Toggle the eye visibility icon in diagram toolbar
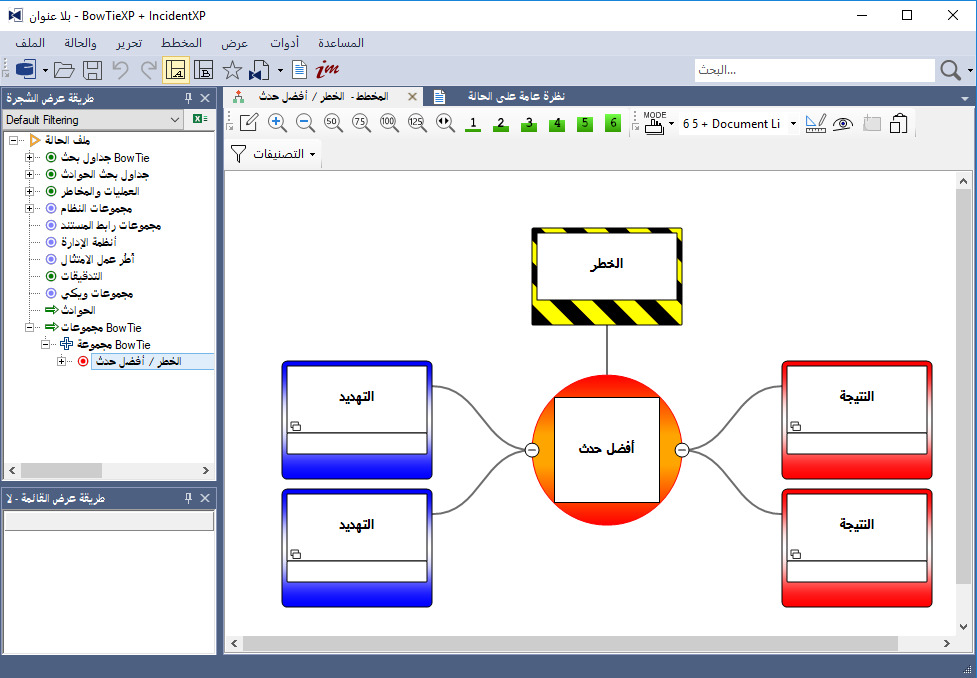 coord(843,124)
